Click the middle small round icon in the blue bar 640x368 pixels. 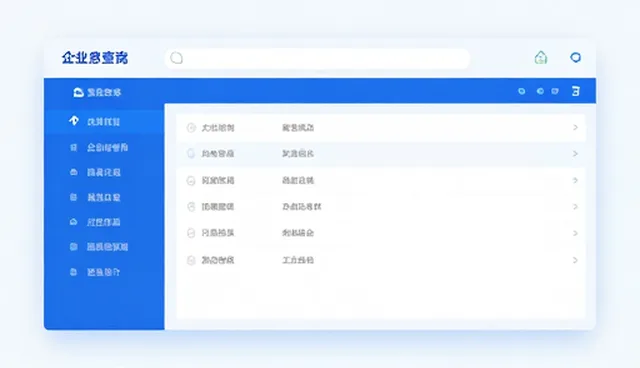540,91
